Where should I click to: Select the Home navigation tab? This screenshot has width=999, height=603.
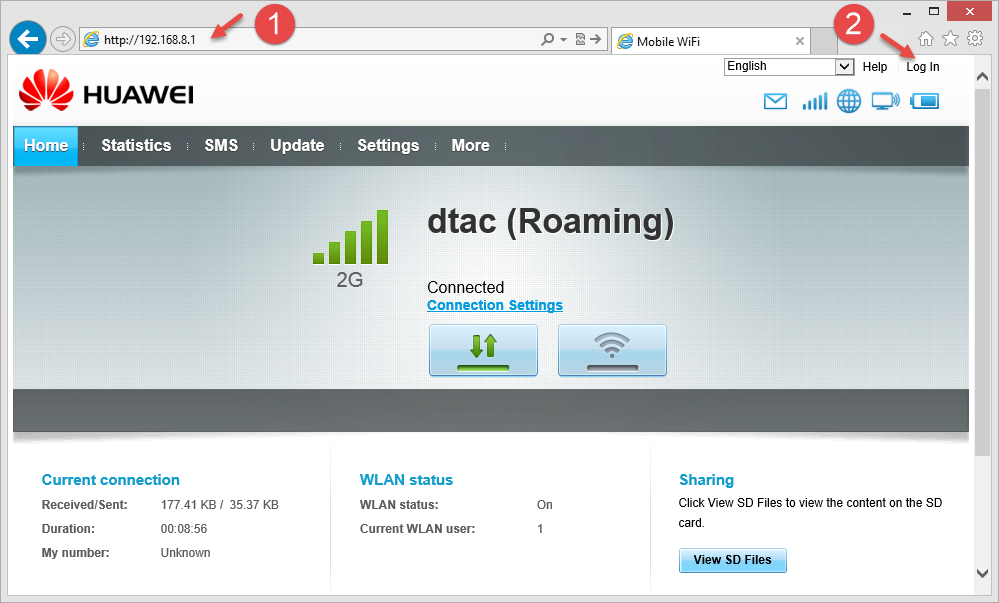pos(46,146)
